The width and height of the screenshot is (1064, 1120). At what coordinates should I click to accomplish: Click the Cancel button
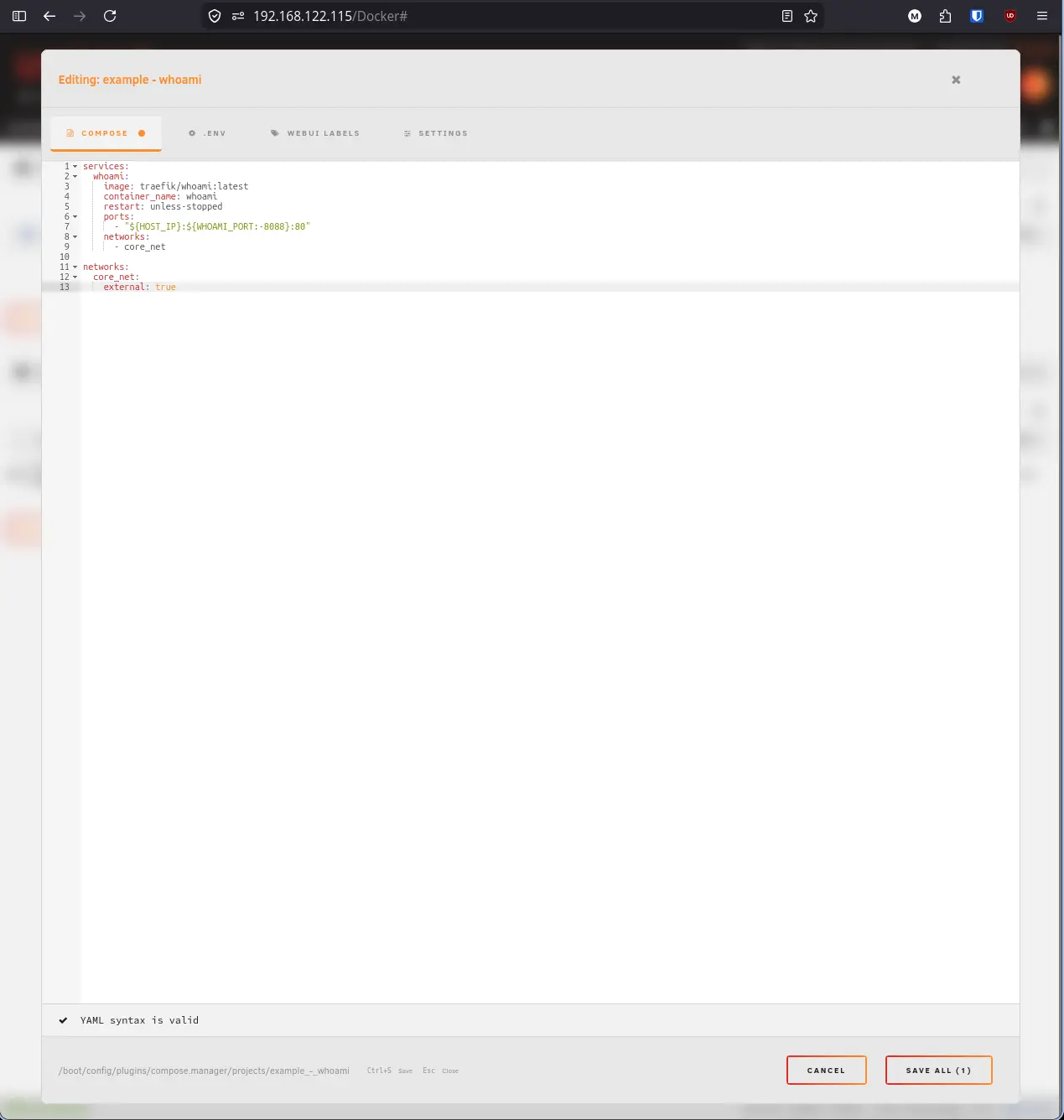click(x=826, y=1071)
